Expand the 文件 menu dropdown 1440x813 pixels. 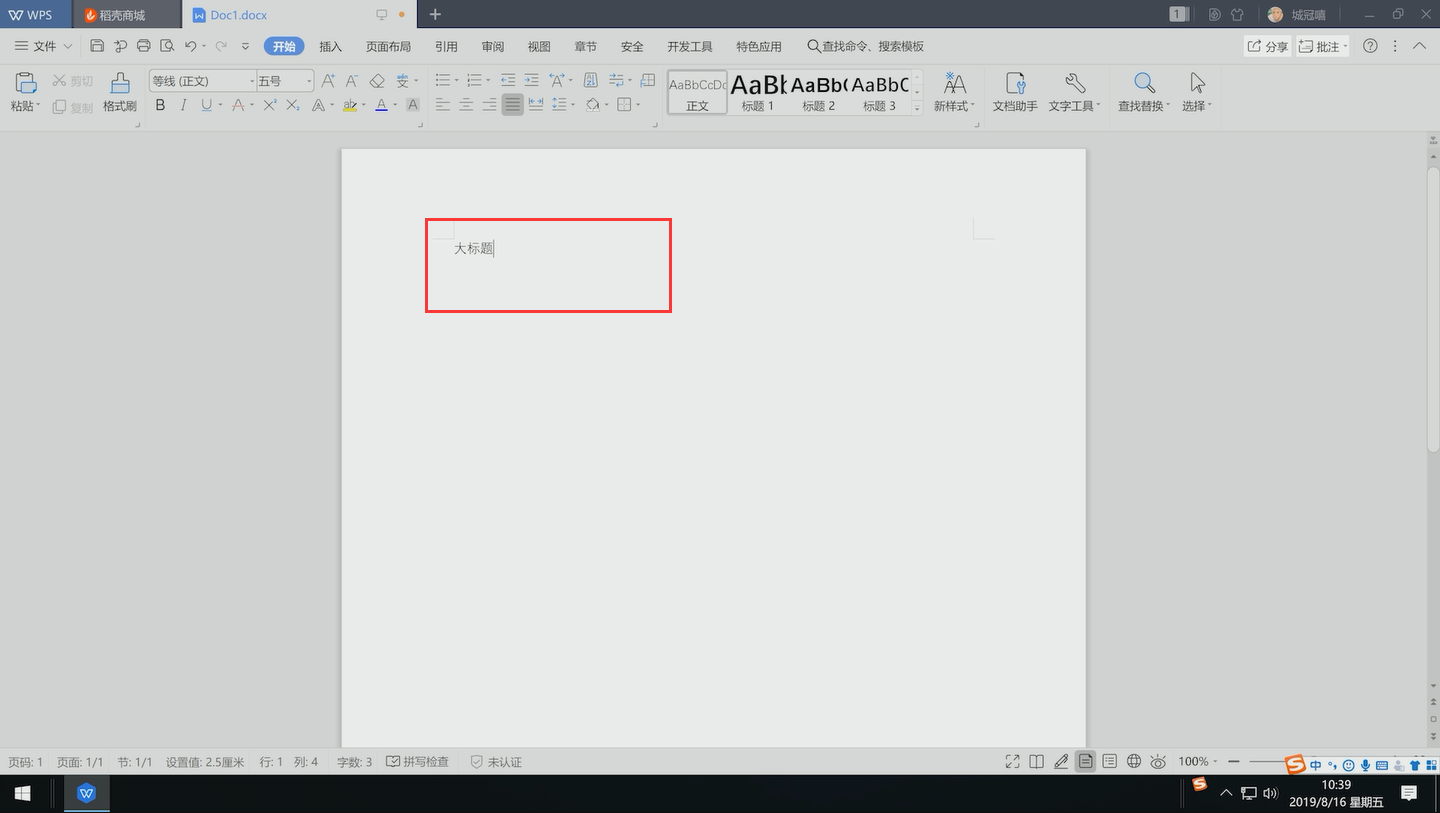click(x=43, y=46)
